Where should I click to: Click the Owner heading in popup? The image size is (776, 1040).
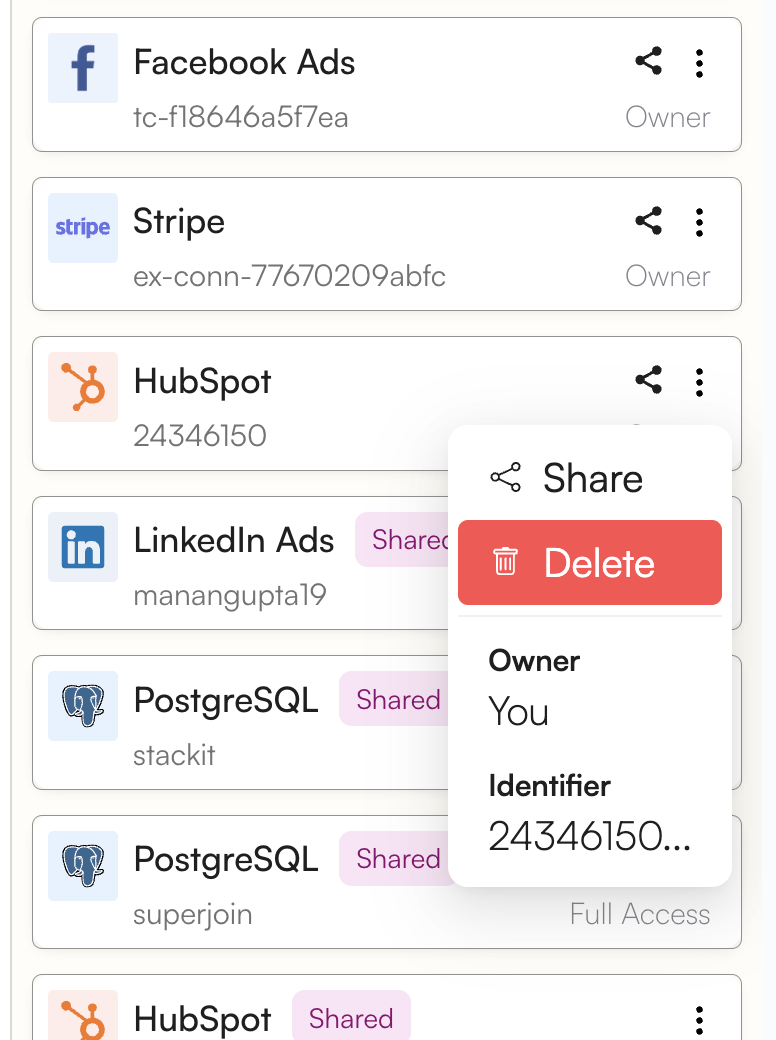534,661
